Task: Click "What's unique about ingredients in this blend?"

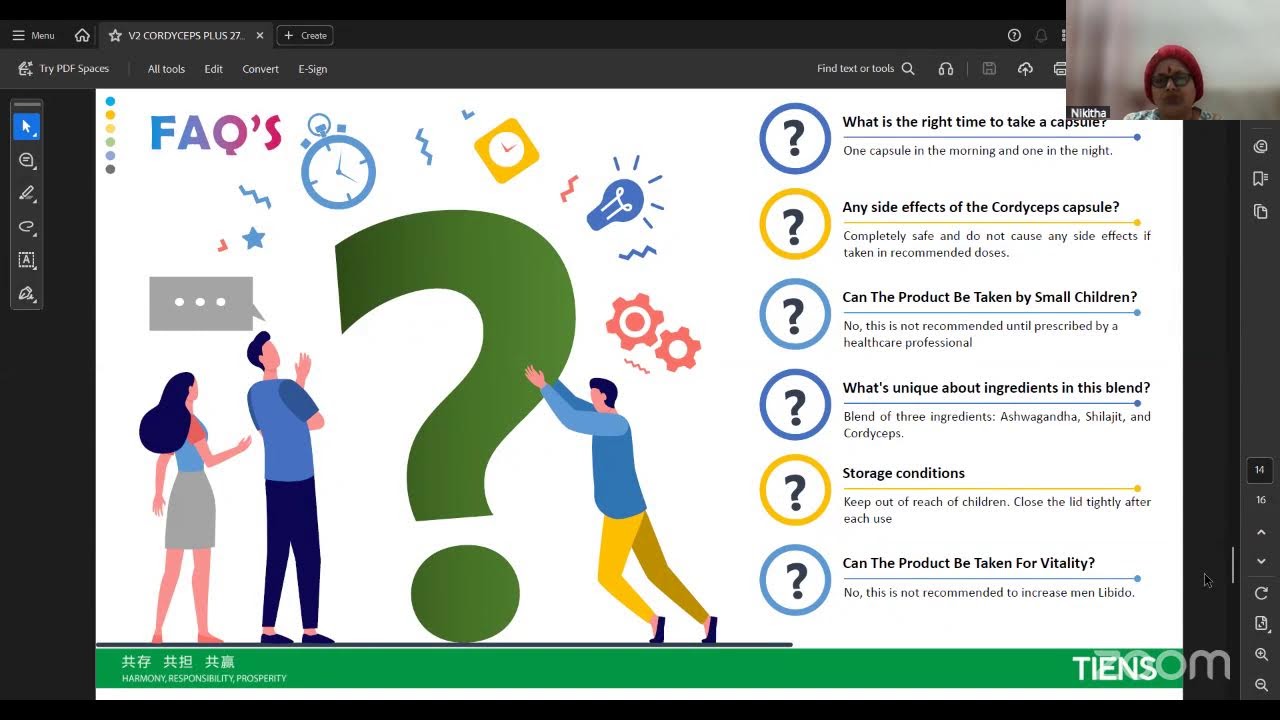Action: [x=996, y=388]
